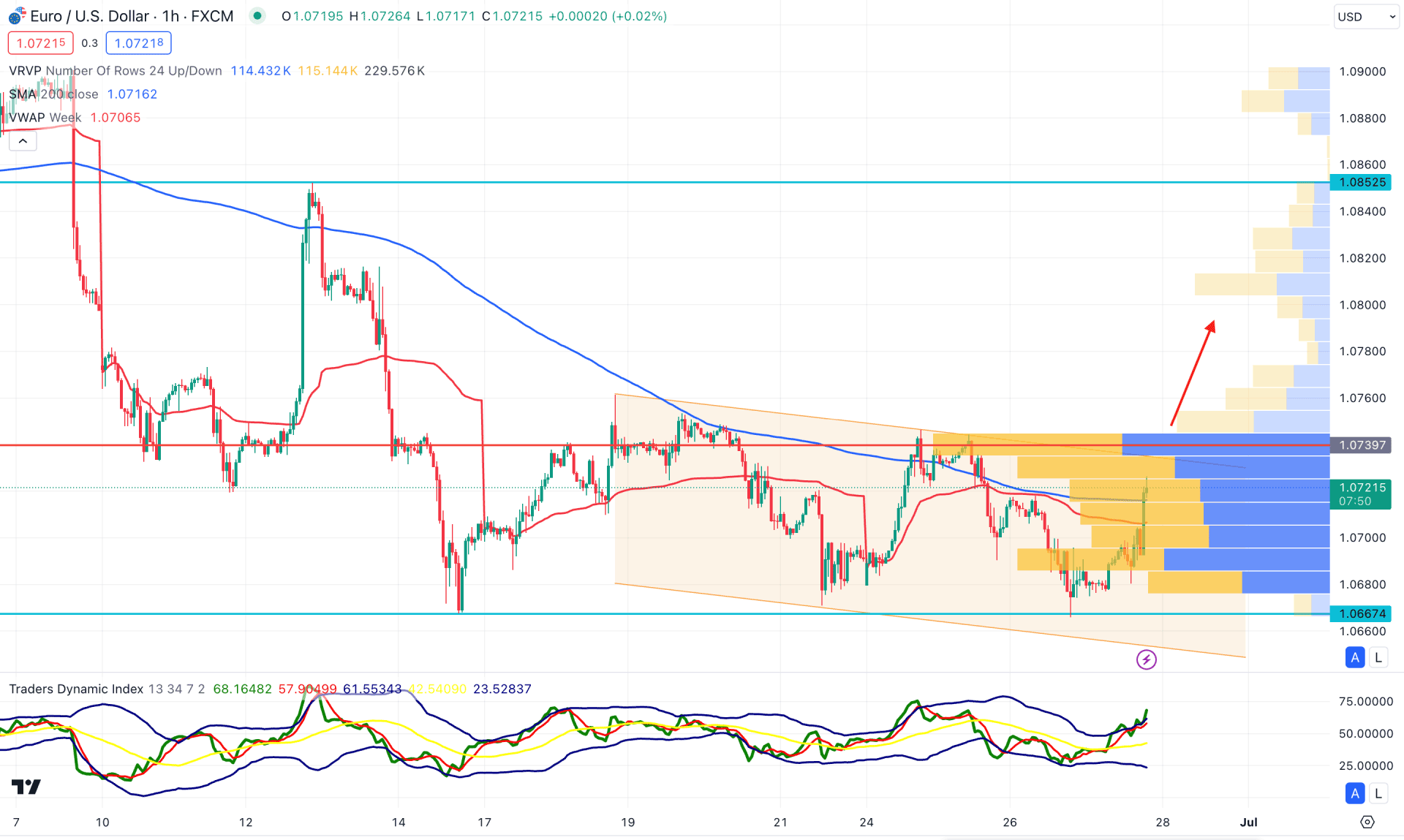
Task: Click the 1.09000 price scale label
Action: tap(1362, 72)
